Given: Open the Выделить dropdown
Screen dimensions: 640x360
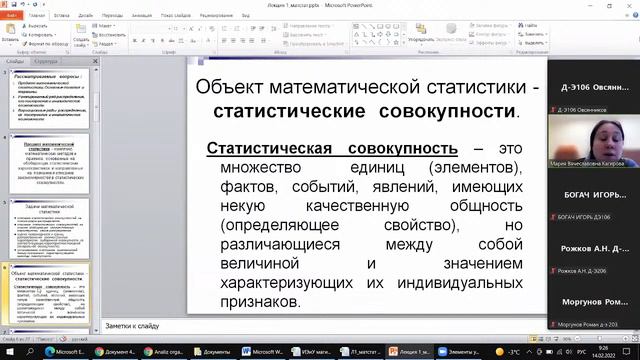Looking at the screenshot, I should [533, 43].
